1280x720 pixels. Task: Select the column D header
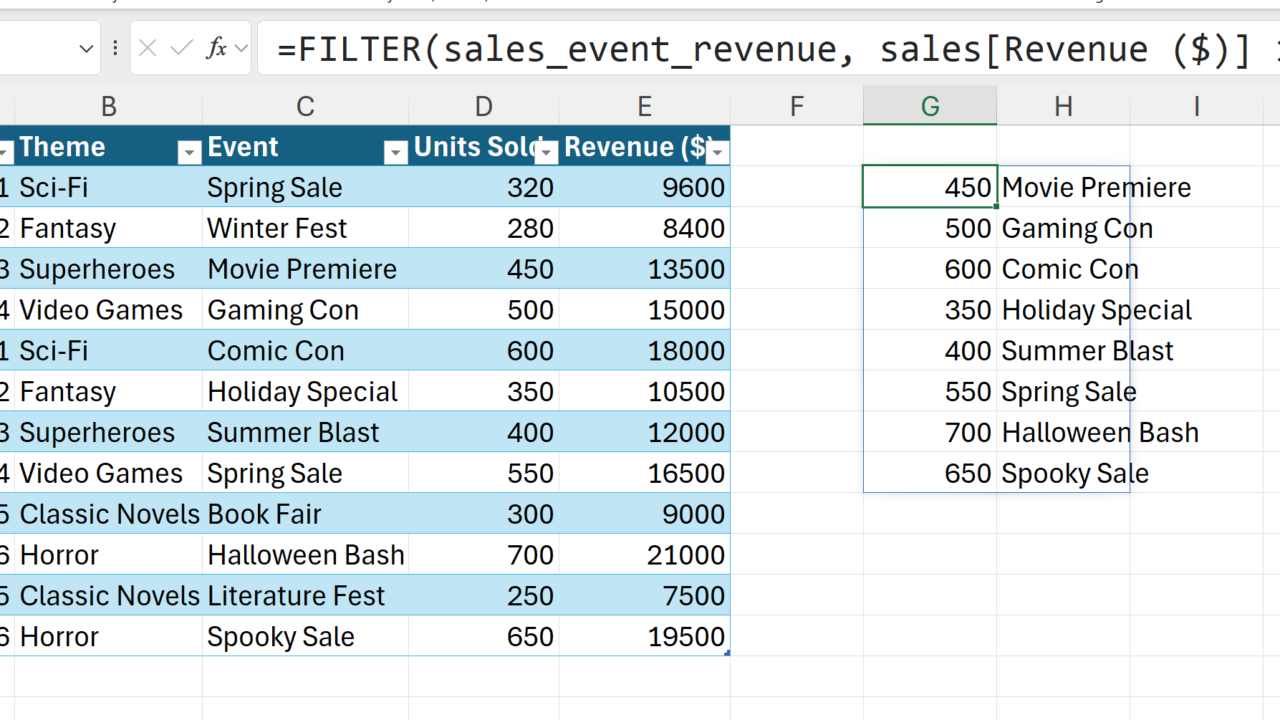point(484,106)
